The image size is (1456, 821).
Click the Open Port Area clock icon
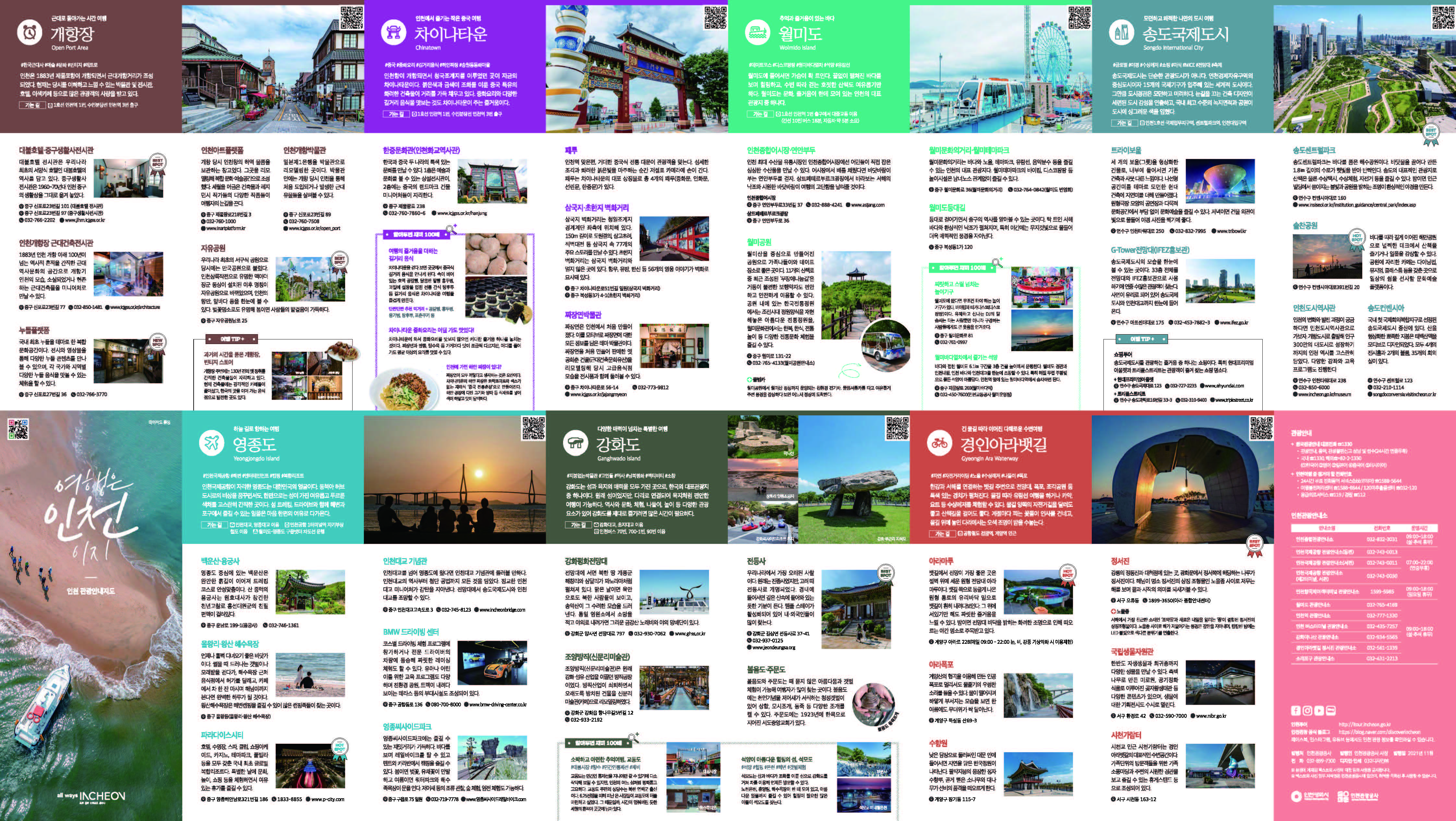(x=30, y=32)
